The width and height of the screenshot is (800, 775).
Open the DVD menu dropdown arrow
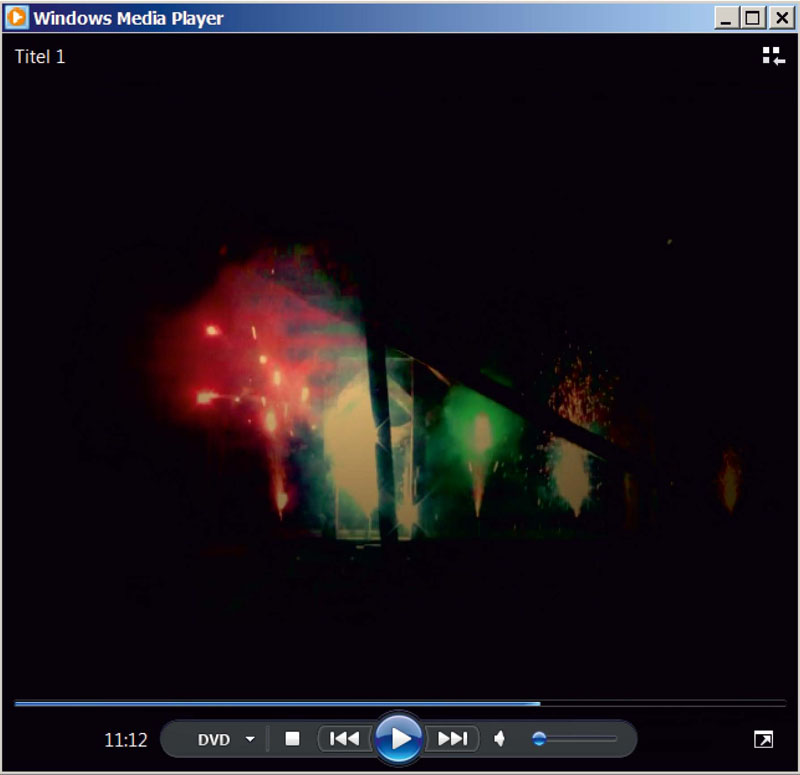(250, 739)
